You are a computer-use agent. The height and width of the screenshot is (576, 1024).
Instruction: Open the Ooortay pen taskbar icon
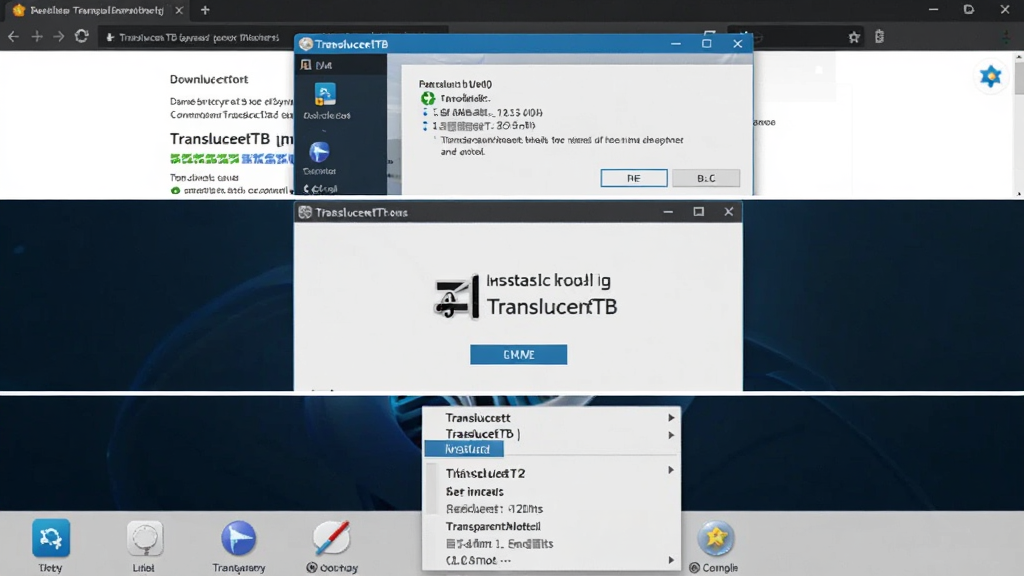click(x=332, y=538)
